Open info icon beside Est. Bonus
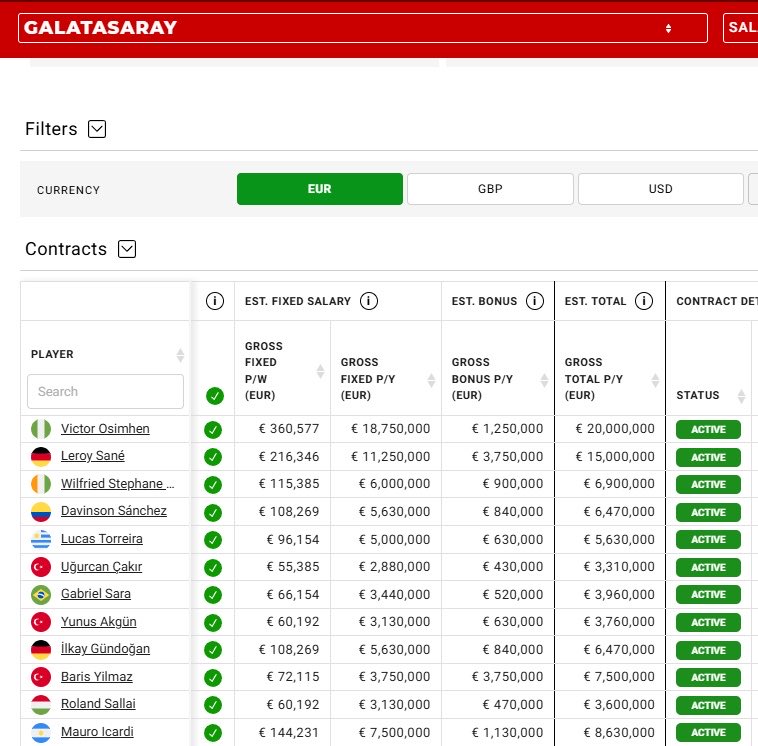Viewport: 758px width, 746px height. (x=535, y=301)
